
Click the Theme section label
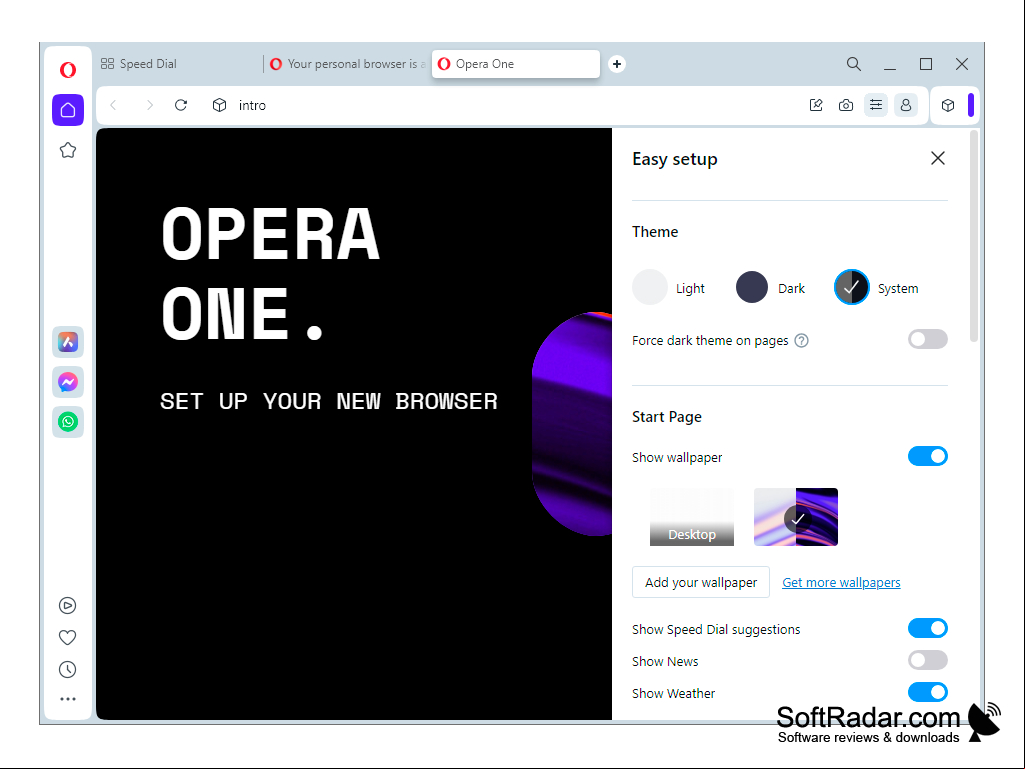pyautogui.click(x=655, y=231)
